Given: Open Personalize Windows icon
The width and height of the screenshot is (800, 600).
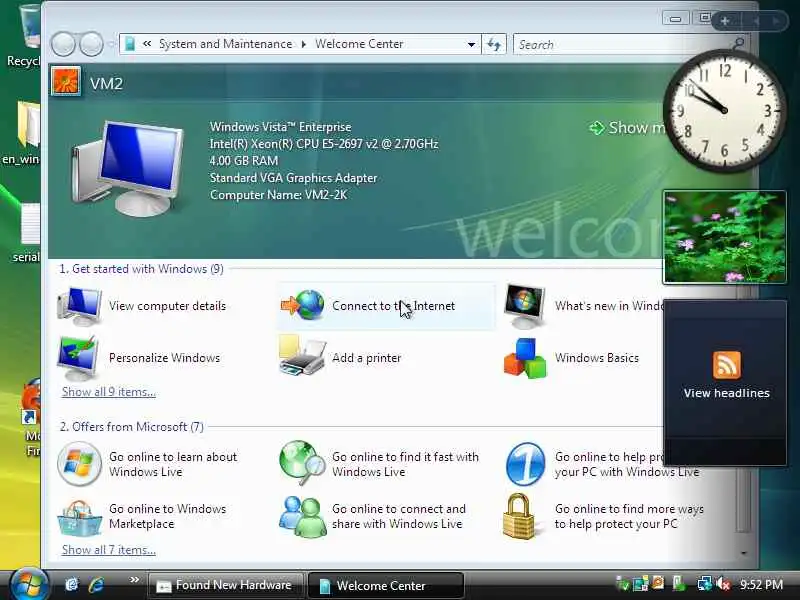Looking at the screenshot, I should tap(78, 357).
